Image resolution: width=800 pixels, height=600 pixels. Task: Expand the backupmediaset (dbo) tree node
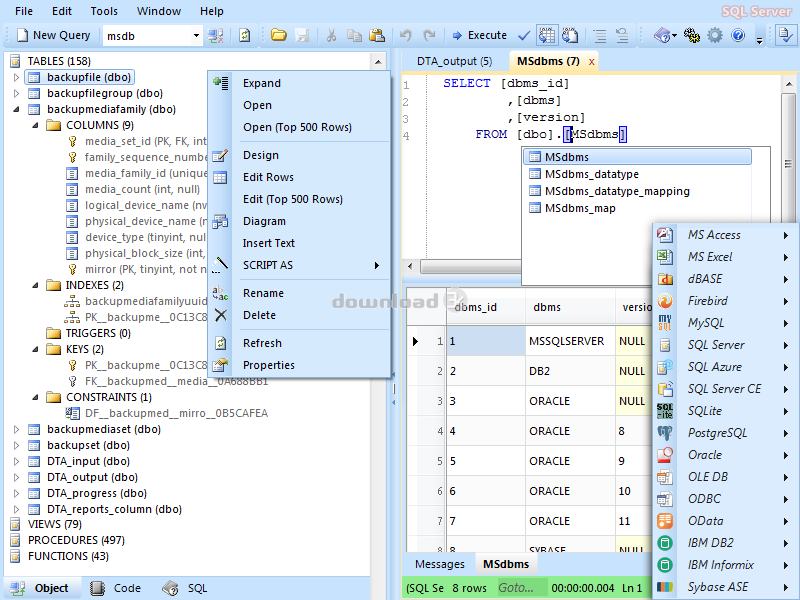point(16,429)
